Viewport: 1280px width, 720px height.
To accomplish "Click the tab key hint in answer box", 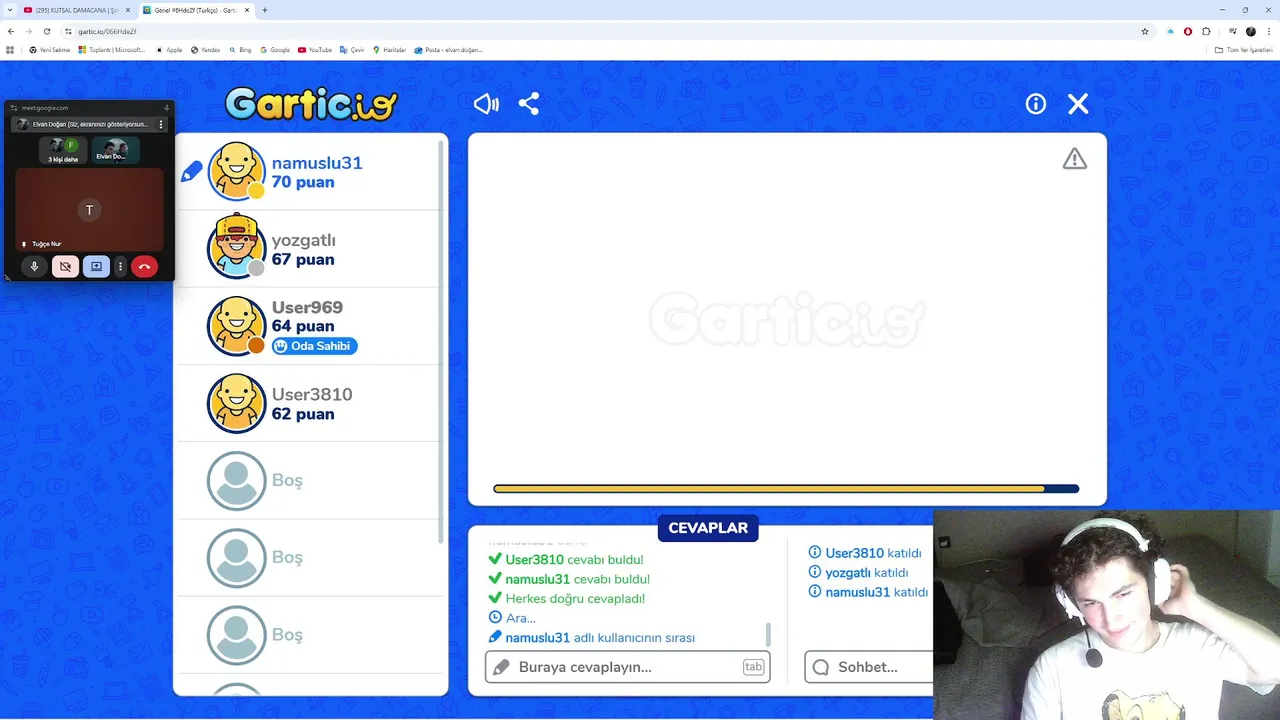I will coord(753,667).
